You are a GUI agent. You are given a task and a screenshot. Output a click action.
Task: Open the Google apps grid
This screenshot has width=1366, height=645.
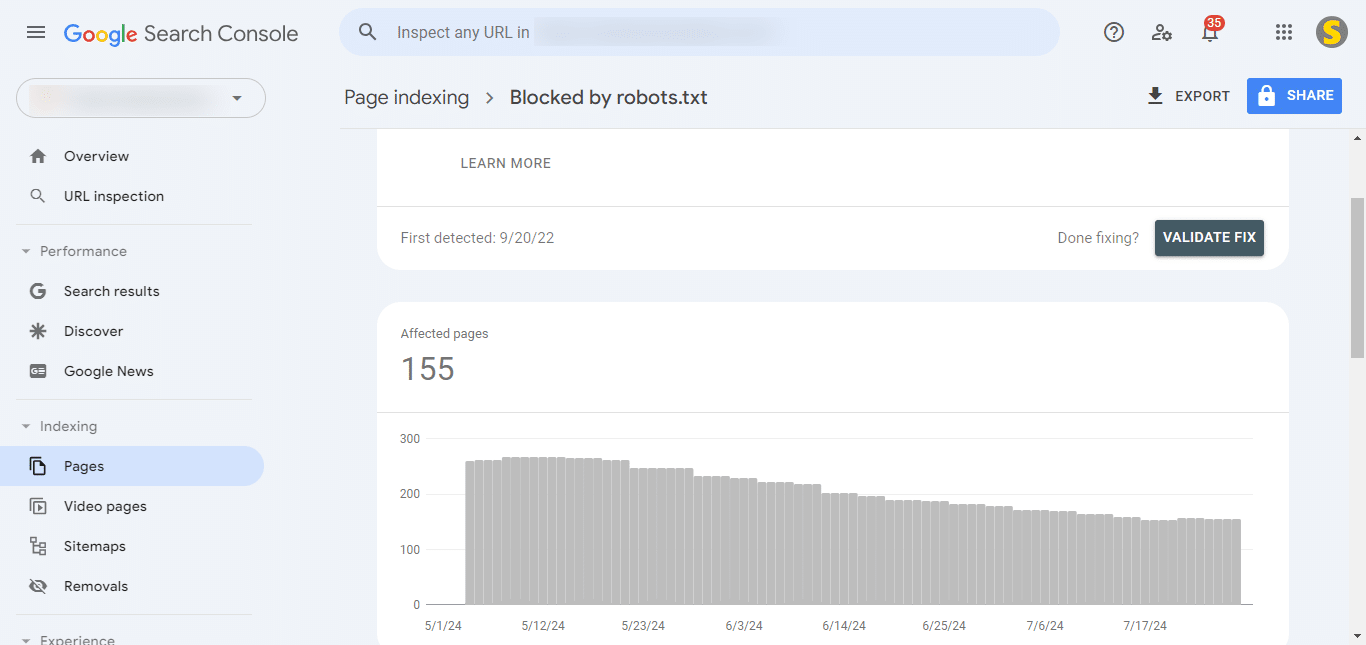point(1284,32)
